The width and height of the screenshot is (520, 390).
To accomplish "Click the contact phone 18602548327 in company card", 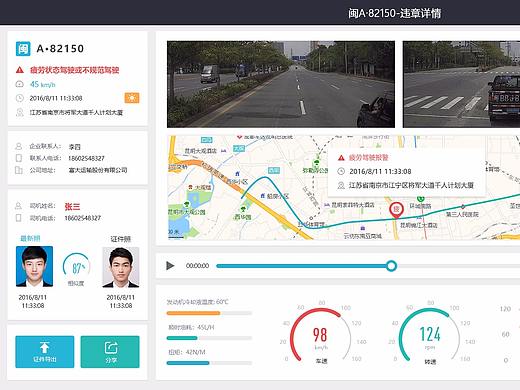I will (86, 158).
